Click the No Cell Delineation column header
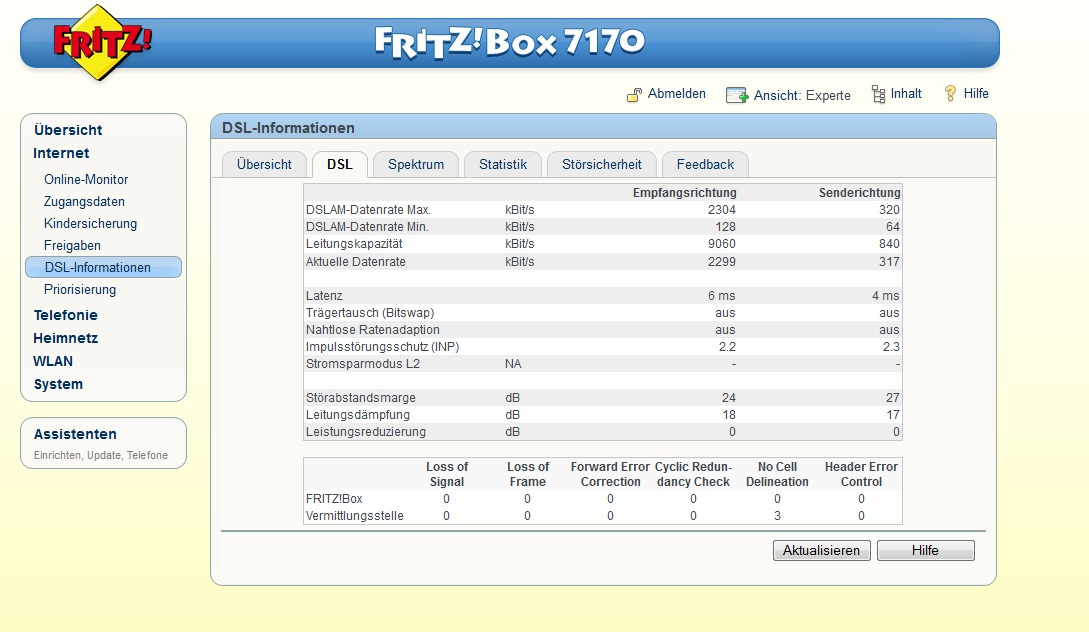1089x632 pixels. pyautogui.click(x=777, y=474)
